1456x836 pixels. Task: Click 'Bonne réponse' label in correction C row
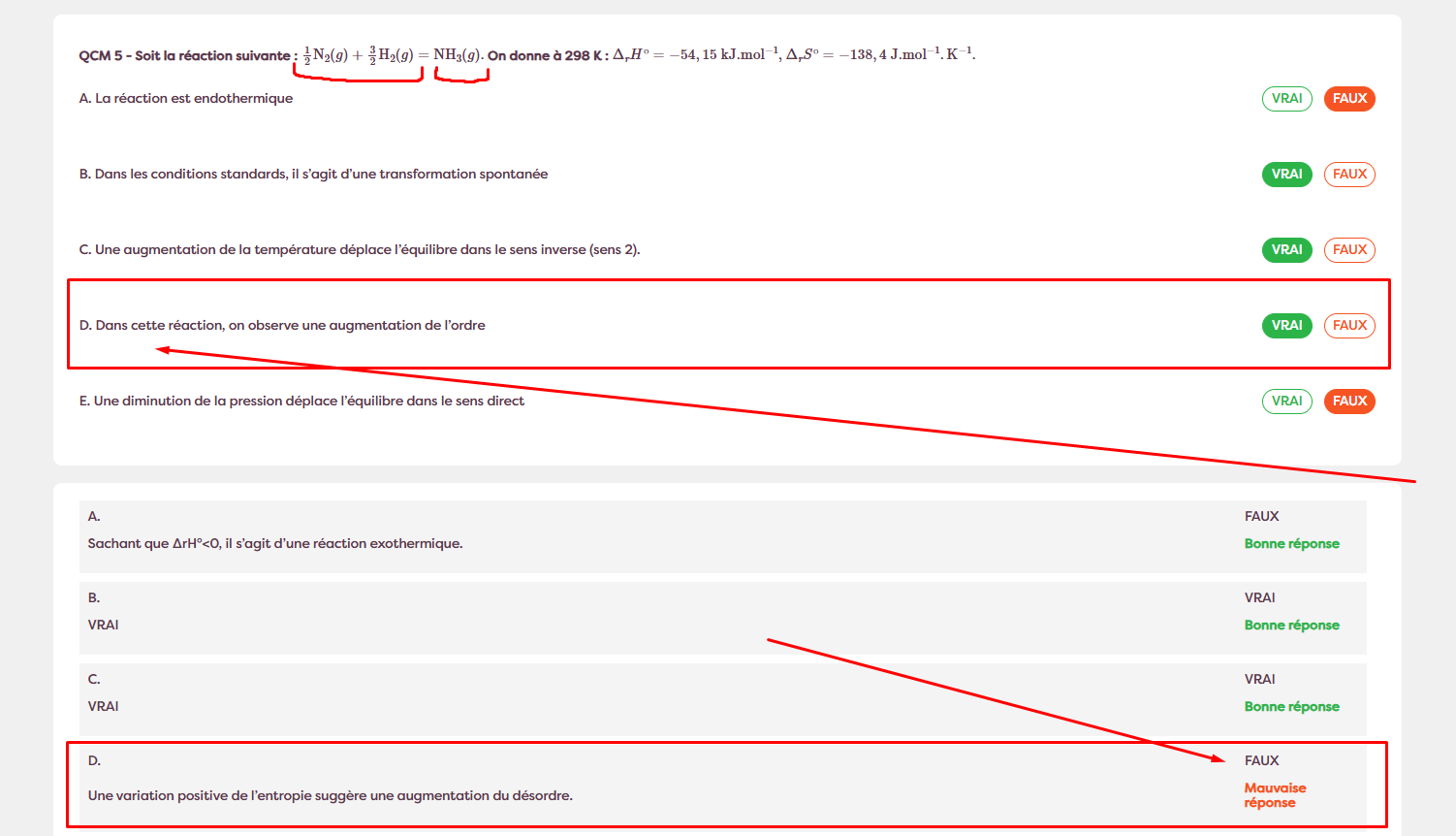[x=1291, y=707]
